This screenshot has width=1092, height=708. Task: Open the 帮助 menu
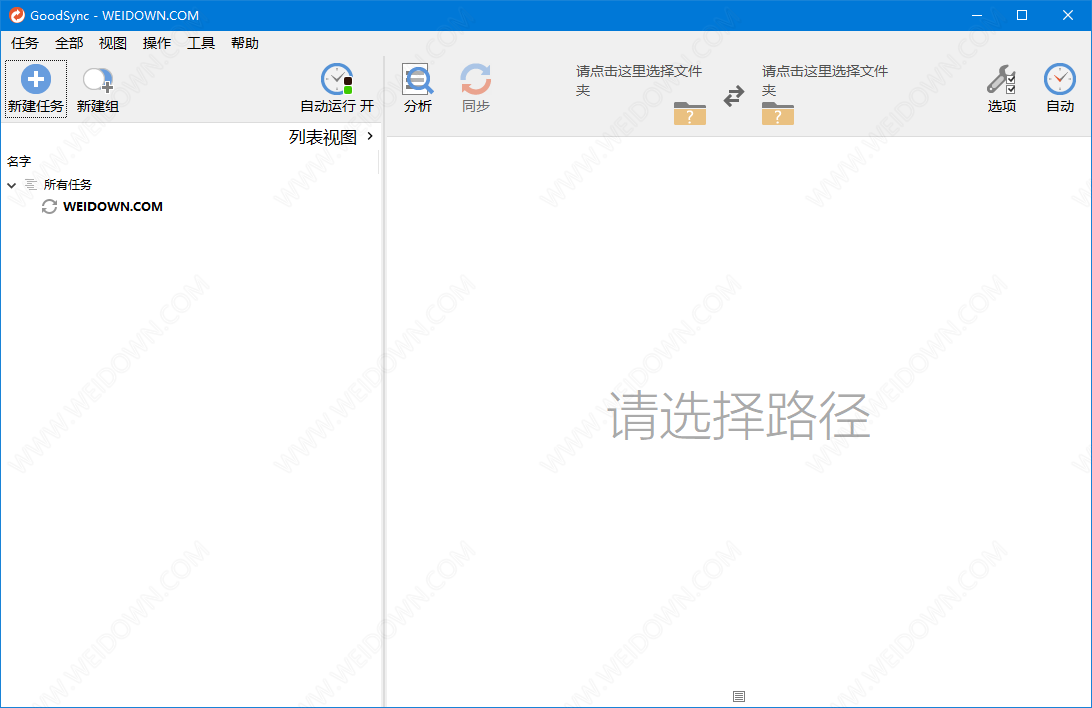tap(245, 43)
